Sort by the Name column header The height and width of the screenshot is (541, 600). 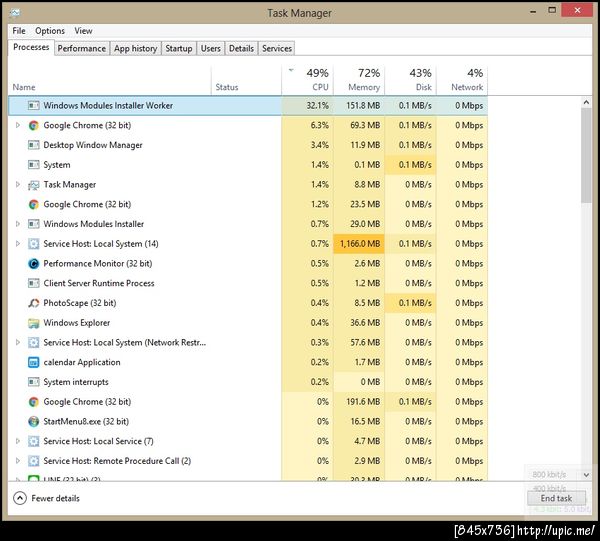coord(109,80)
